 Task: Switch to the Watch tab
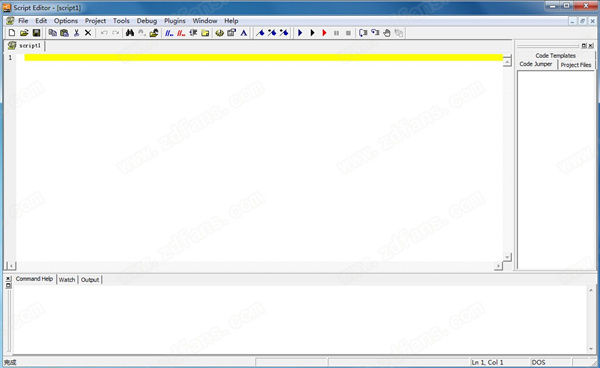point(67,280)
